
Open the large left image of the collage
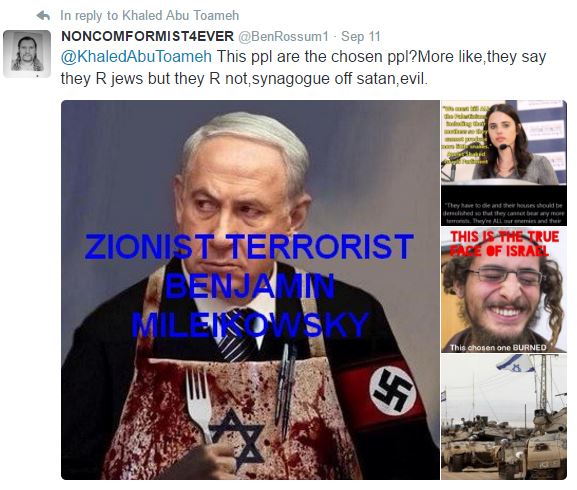(x=250, y=290)
